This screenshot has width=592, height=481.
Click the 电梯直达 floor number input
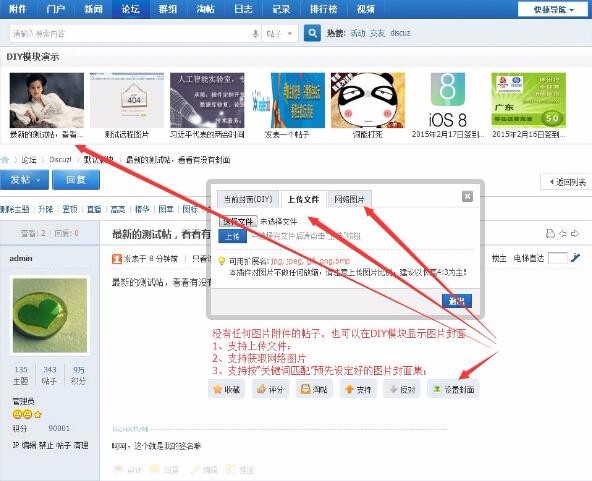[x=557, y=258]
